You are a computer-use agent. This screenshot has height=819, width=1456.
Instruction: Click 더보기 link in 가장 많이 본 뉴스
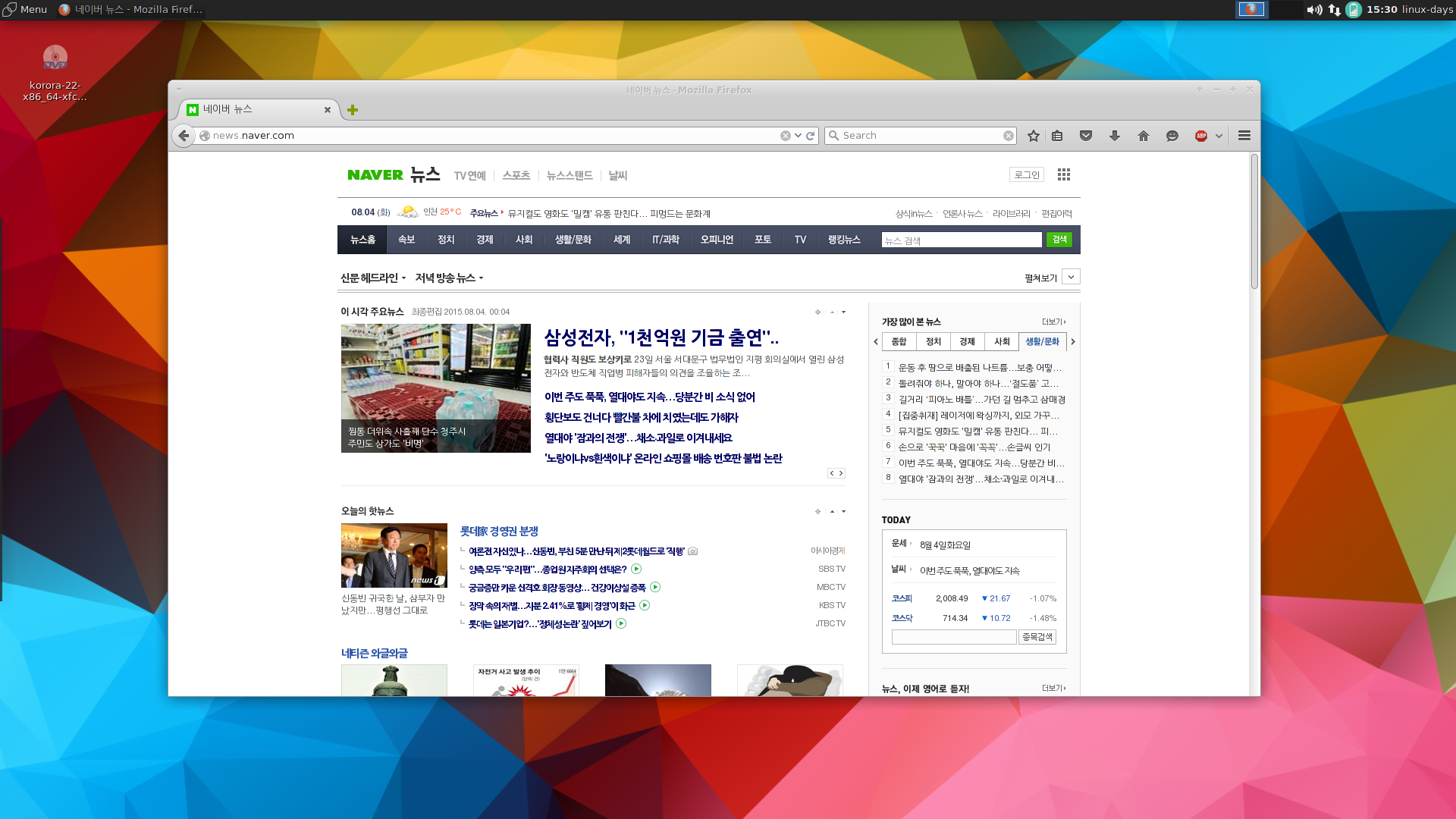pyautogui.click(x=1053, y=322)
